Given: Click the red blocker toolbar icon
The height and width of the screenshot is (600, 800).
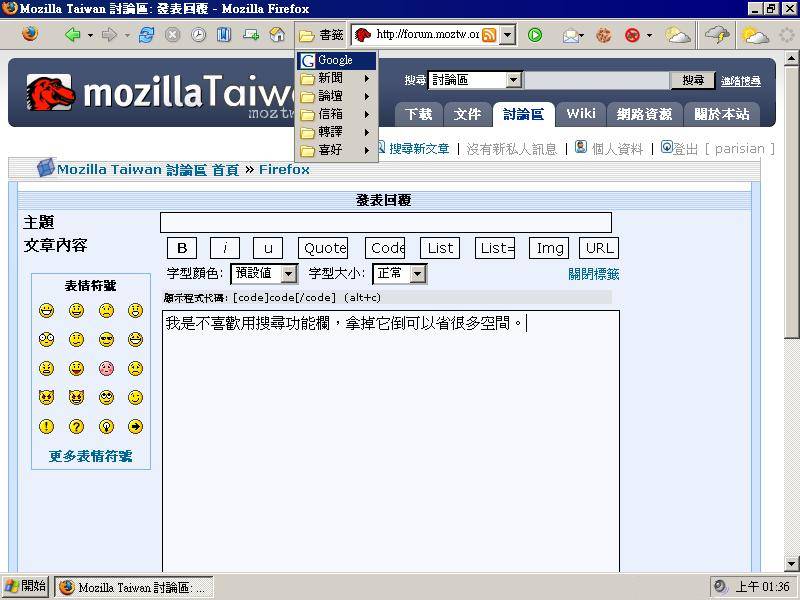Looking at the screenshot, I should coord(632,35).
